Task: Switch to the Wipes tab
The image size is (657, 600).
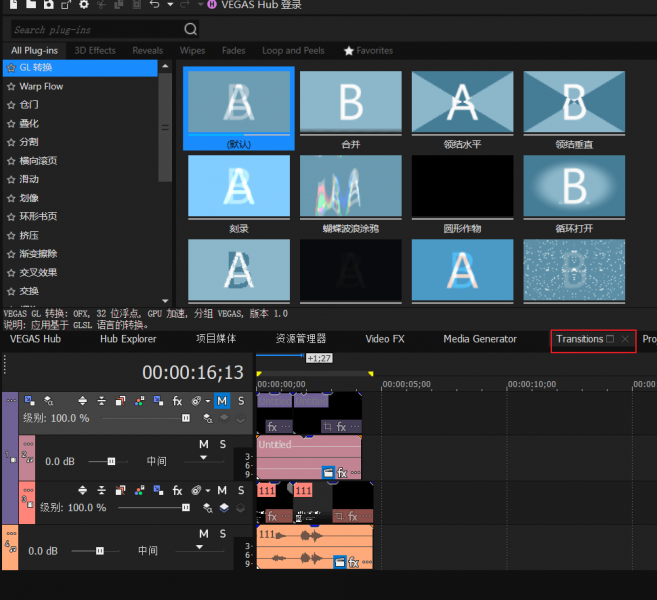Action: point(192,51)
